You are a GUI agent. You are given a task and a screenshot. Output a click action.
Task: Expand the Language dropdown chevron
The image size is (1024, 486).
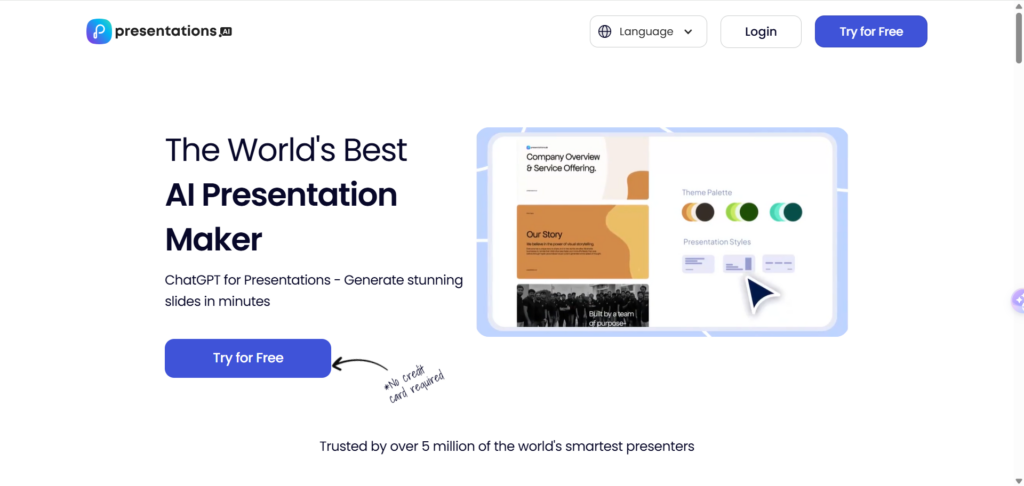tap(688, 32)
